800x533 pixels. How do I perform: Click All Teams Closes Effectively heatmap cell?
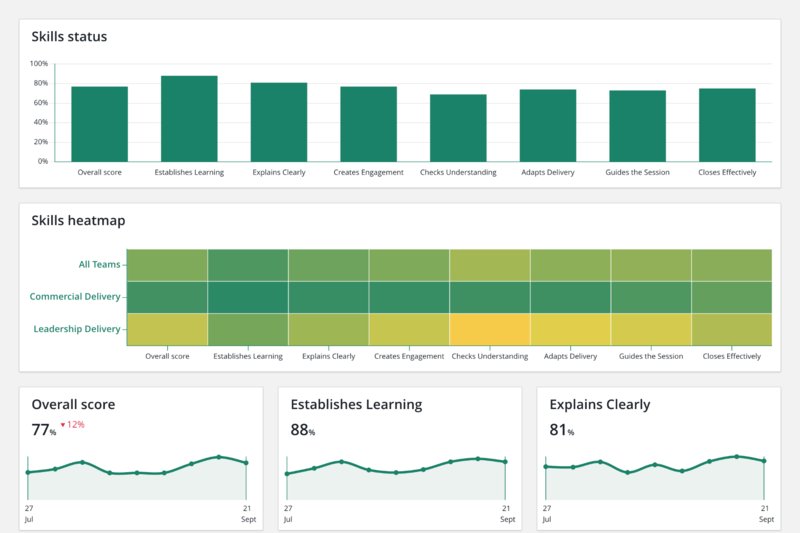(732, 265)
